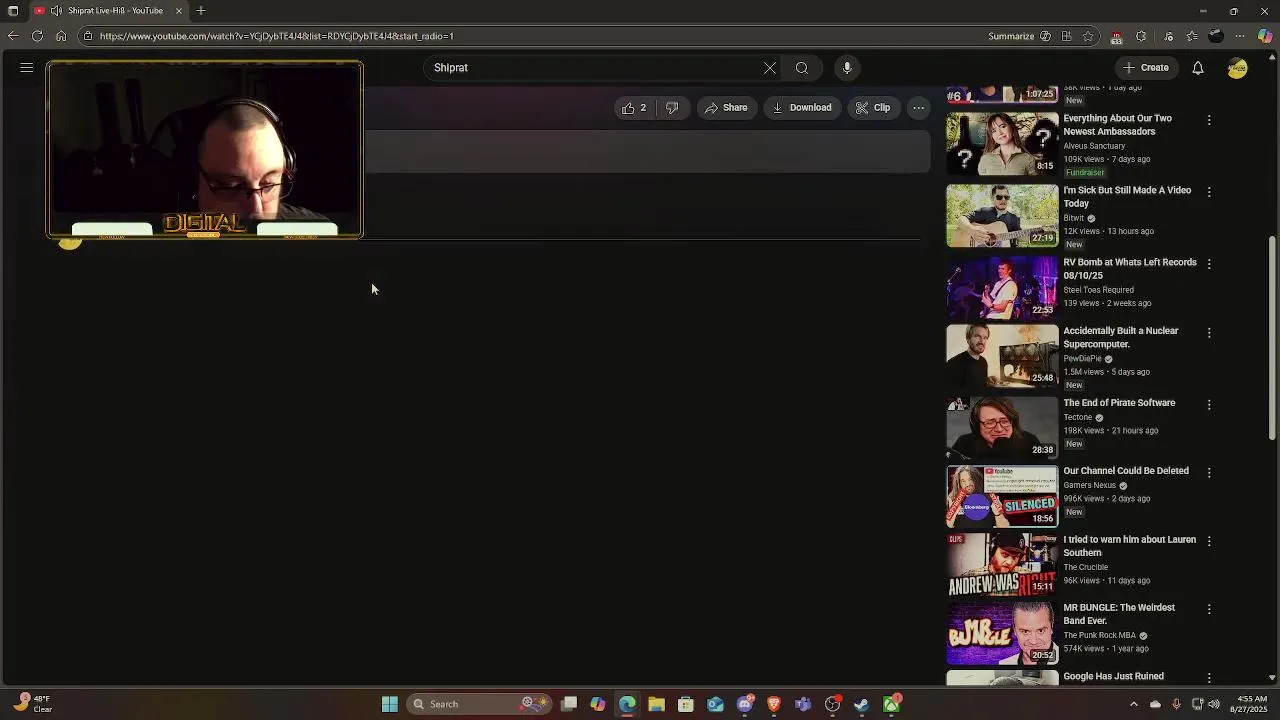The height and width of the screenshot is (720, 1280).
Task: Click the YouTube search magnifier button
Action: (x=802, y=68)
